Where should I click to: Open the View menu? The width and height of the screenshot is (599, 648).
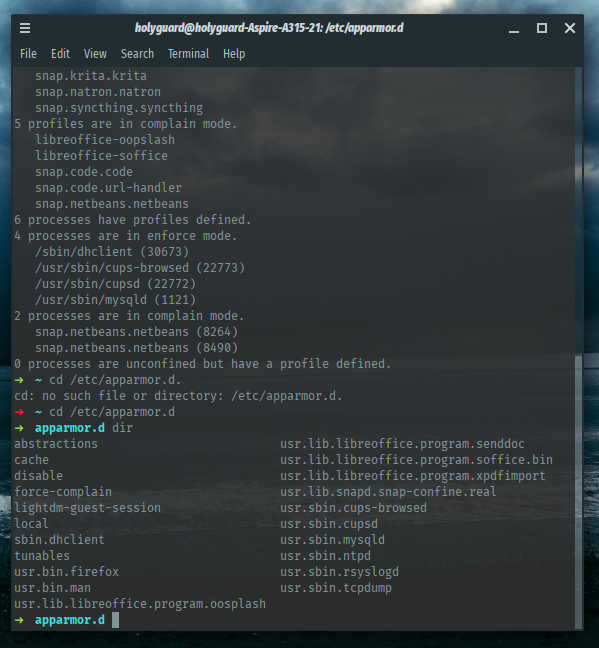tap(95, 54)
